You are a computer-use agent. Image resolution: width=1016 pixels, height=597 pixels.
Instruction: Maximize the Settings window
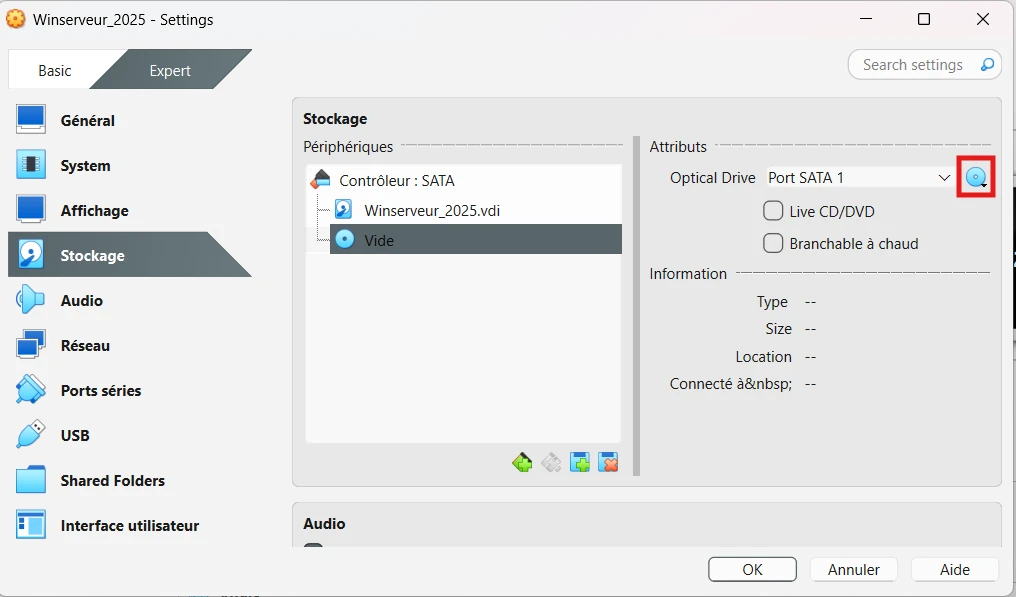tap(925, 19)
